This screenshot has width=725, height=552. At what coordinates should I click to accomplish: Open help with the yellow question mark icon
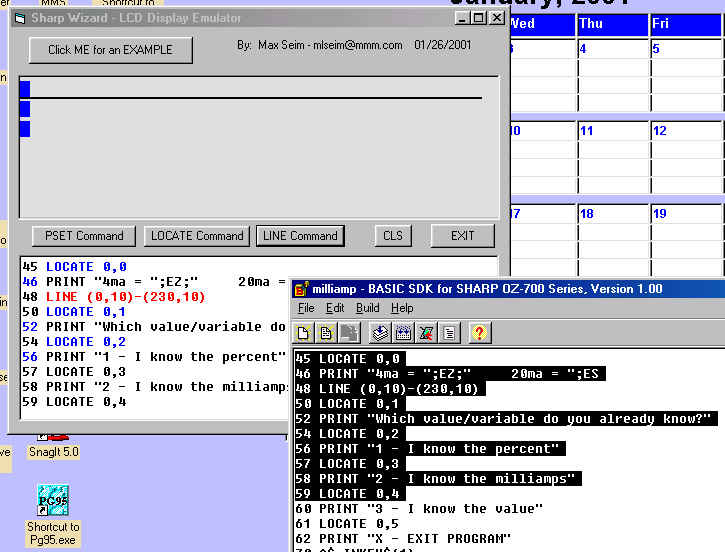(480, 333)
